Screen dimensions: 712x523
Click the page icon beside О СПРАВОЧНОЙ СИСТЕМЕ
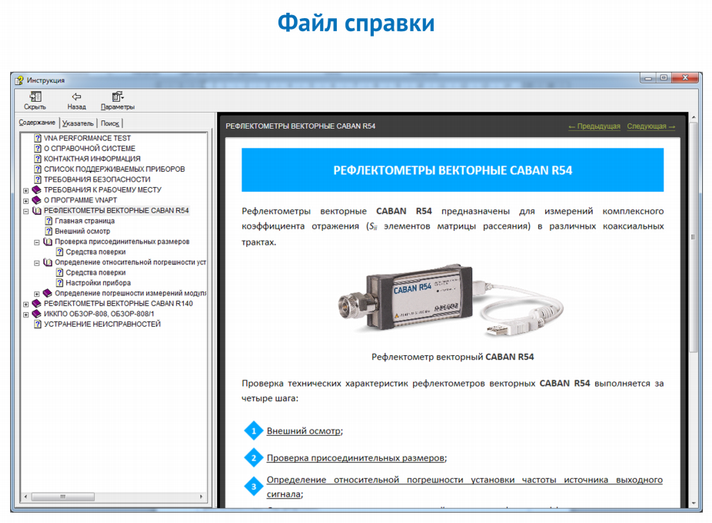[x=38, y=148]
